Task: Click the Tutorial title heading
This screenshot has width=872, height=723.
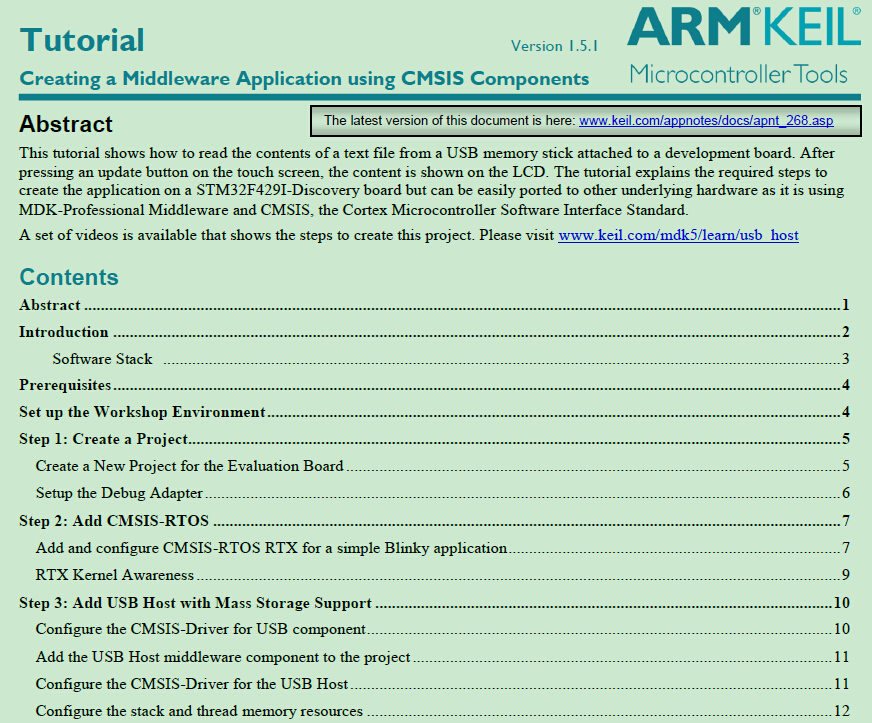Action: 82,40
